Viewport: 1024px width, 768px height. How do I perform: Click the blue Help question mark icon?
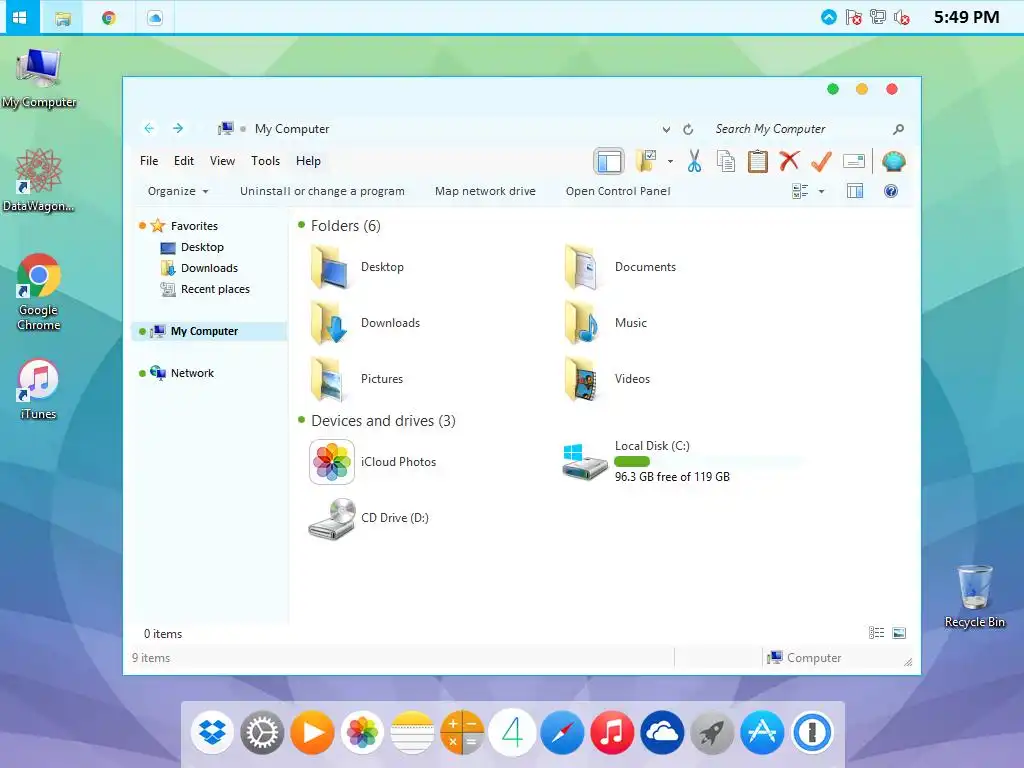[x=891, y=191]
